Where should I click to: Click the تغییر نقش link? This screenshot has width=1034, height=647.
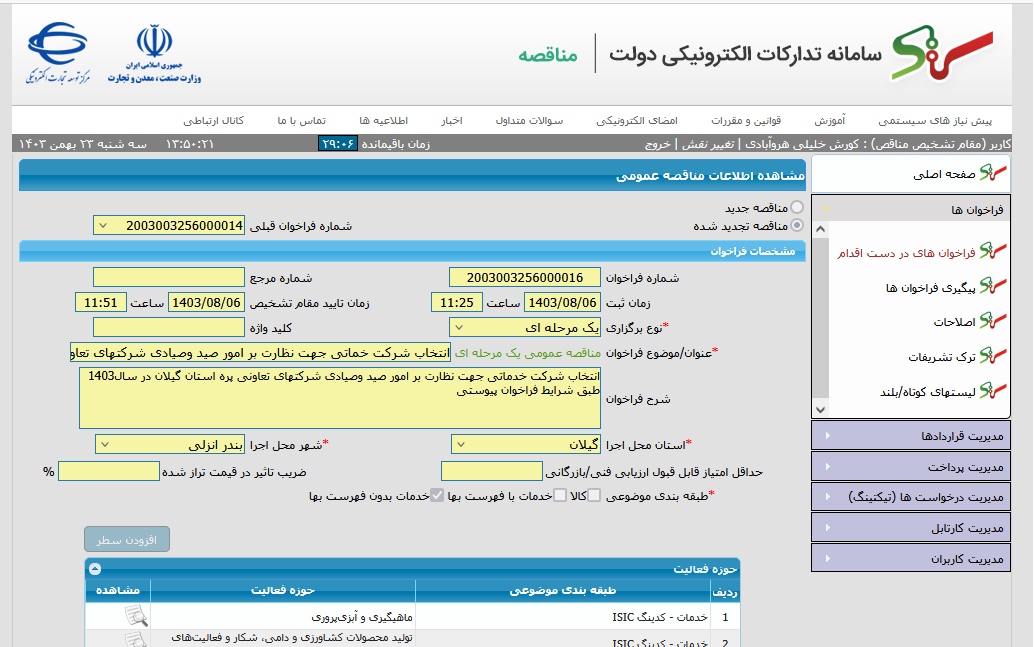coord(708,144)
